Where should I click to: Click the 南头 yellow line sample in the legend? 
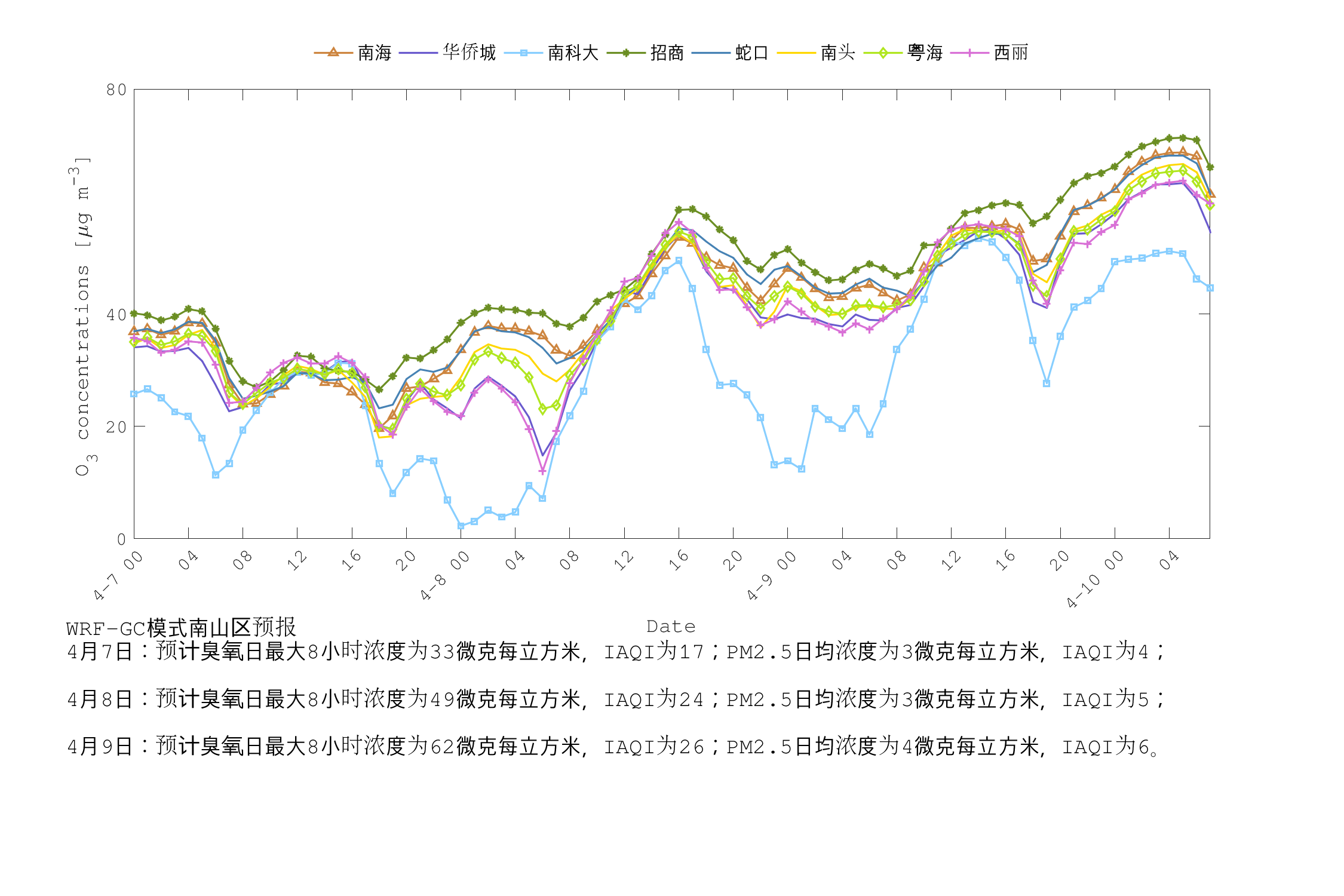pyautogui.click(x=797, y=53)
